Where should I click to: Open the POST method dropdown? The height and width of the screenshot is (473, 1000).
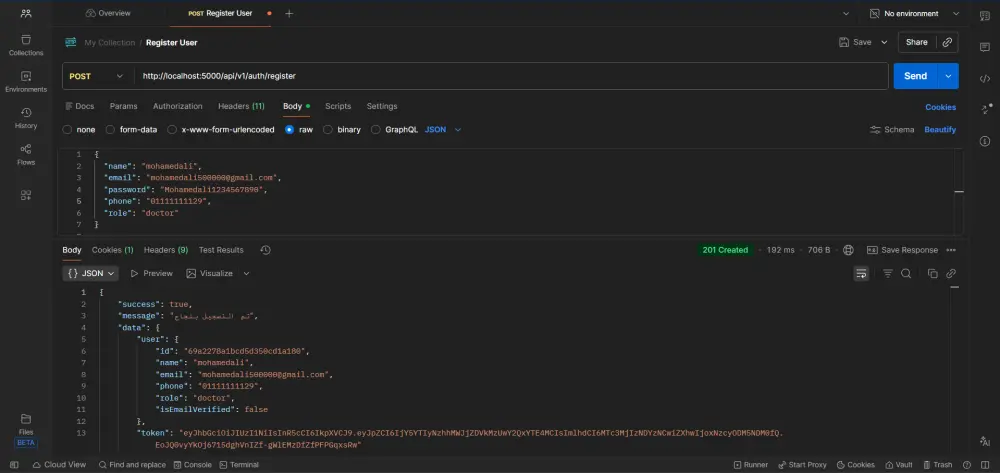coord(97,76)
